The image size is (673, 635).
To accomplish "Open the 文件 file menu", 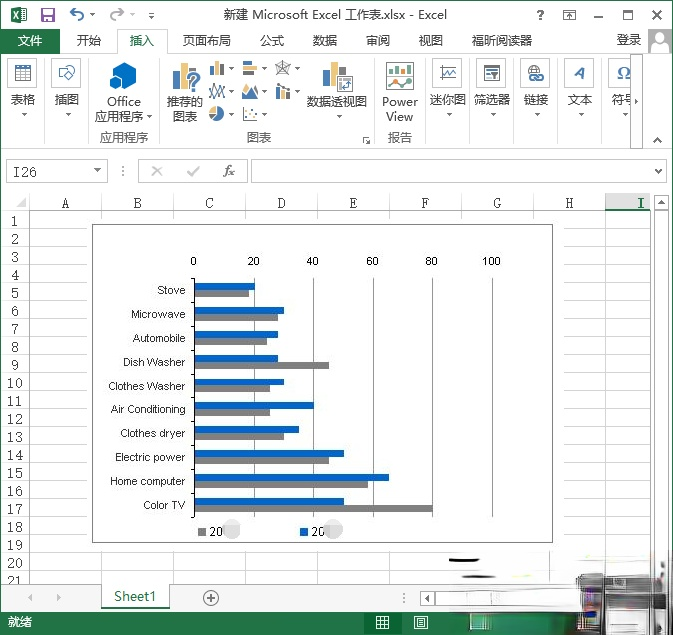I will pyautogui.click(x=29, y=40).
